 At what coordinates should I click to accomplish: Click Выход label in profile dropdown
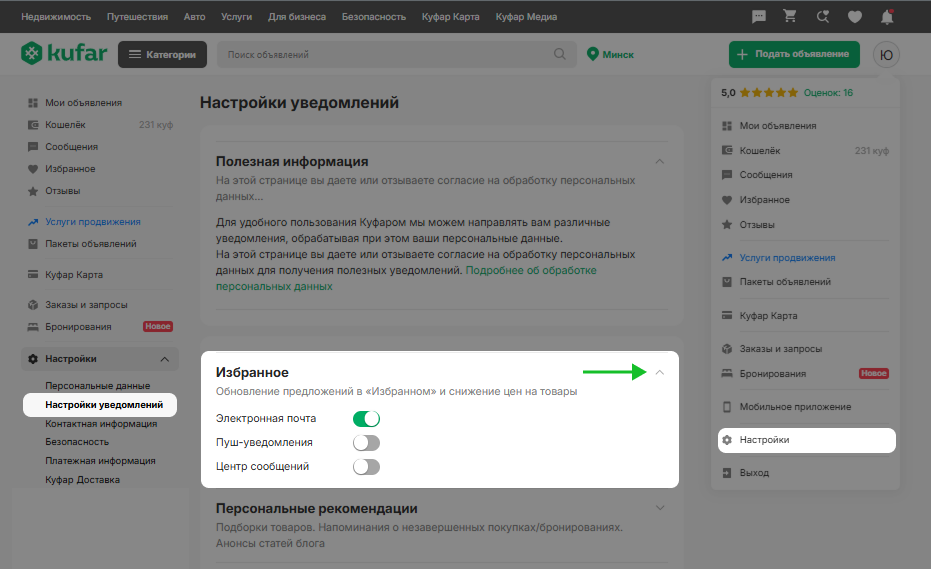click(x=754, y=473)
